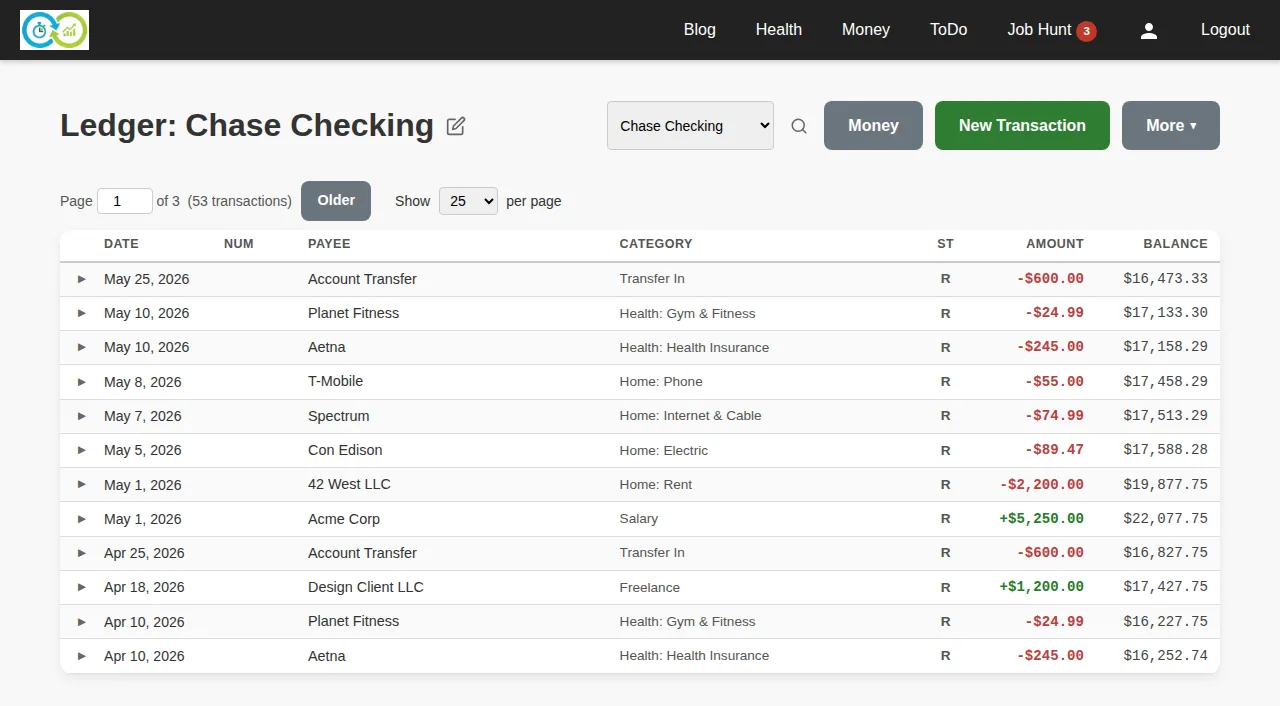1280x706 pixels.
Task: Click the AMOUNT column header
Action: pos(1055,244)
